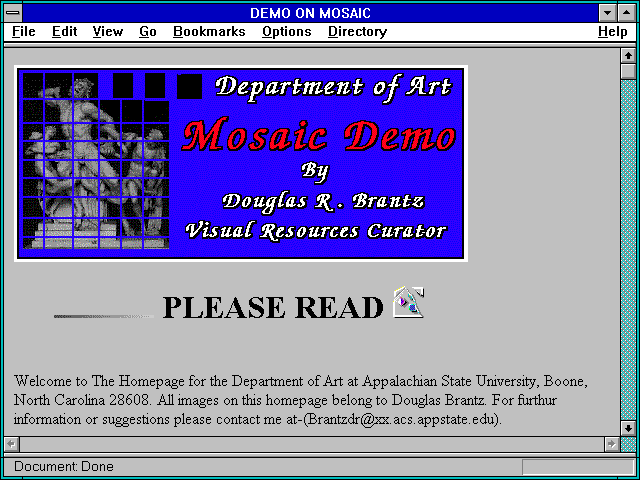
Task: Click the document icon beside PLEASE READ
Action: [409, 302]
